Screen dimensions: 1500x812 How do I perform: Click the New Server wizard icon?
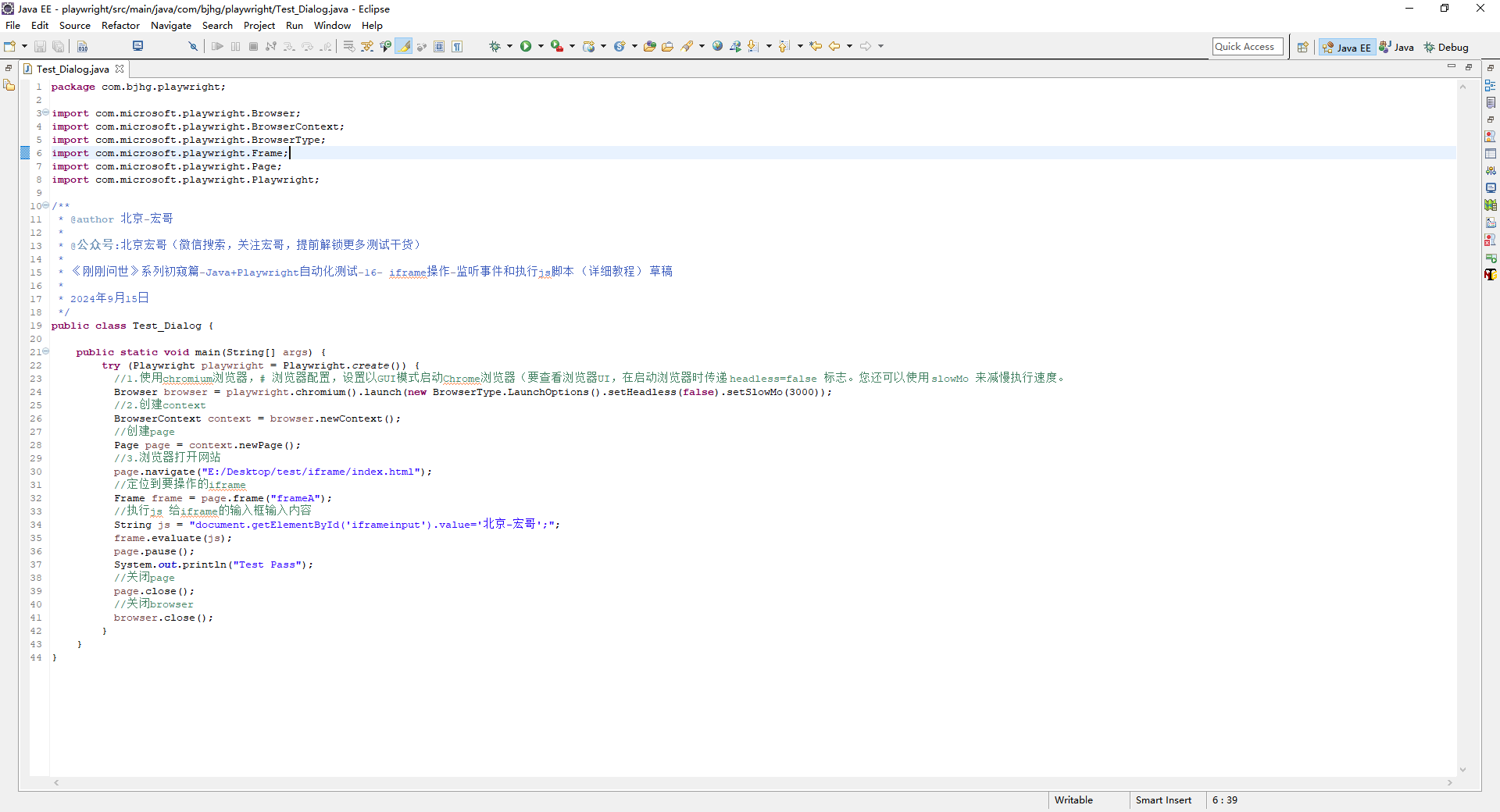589,47
